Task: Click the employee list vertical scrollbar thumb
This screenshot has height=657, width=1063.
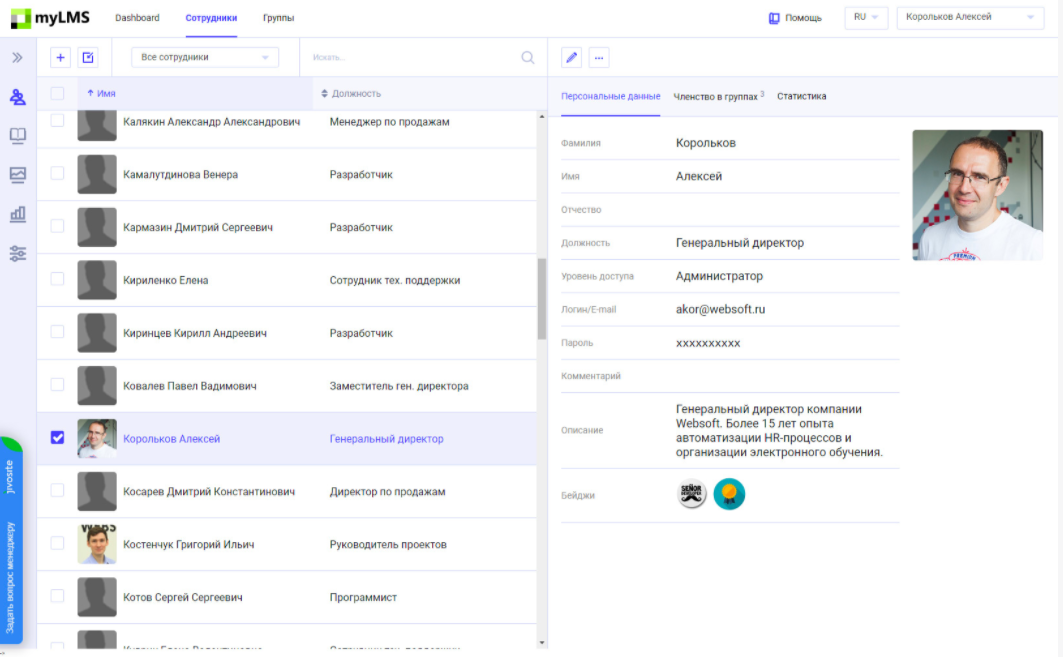Action: click(x=542, y=298)
